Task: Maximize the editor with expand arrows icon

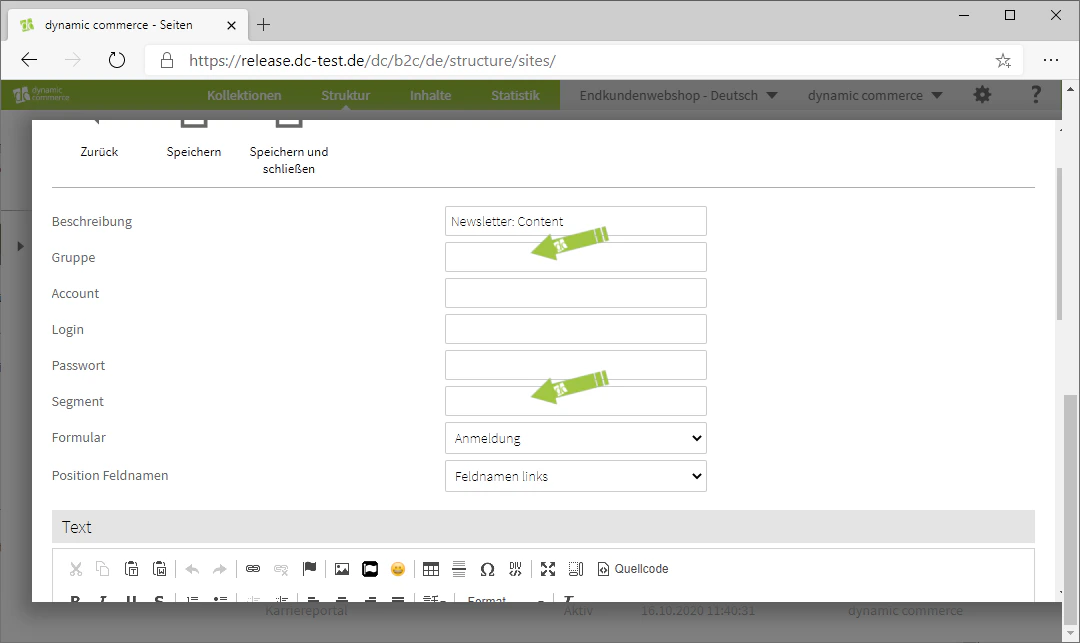Action: (548, 569)
